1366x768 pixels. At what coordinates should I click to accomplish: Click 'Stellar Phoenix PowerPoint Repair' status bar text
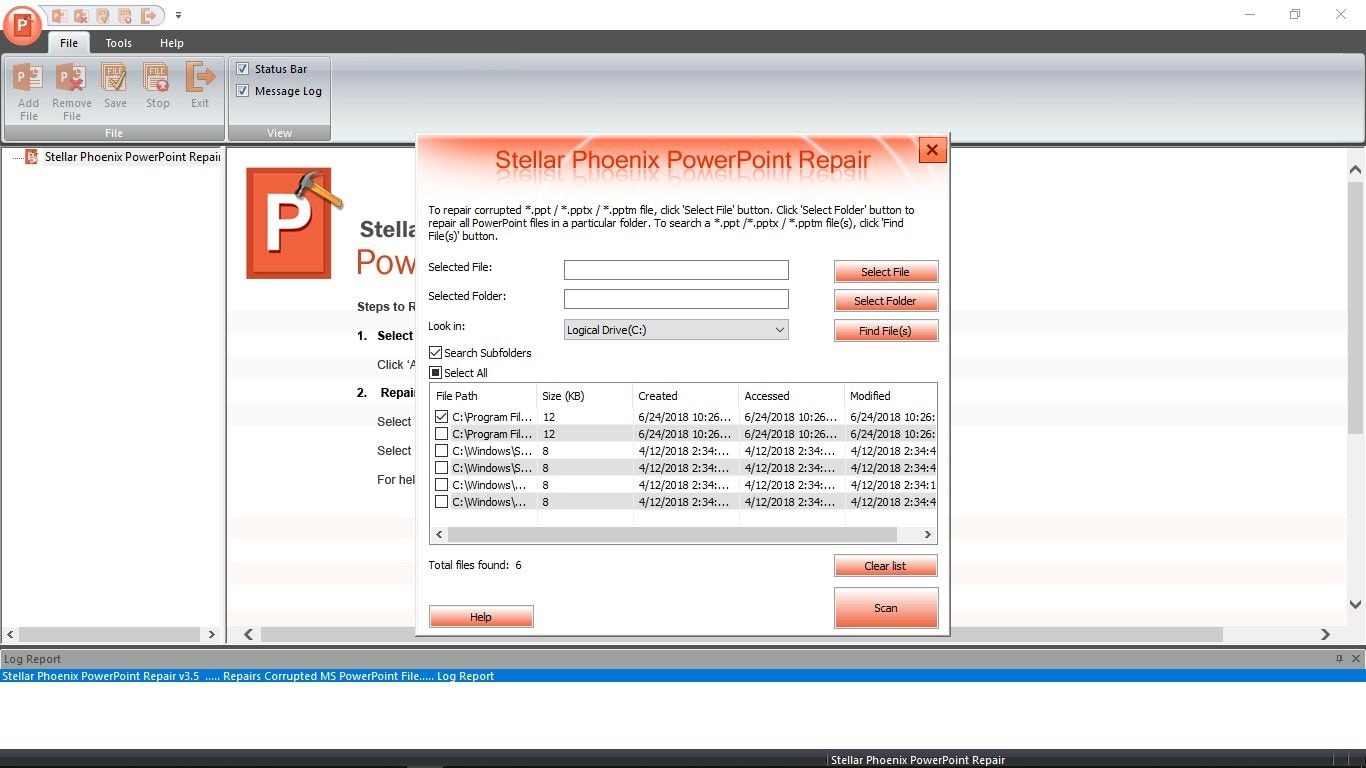tap(918, 760)
